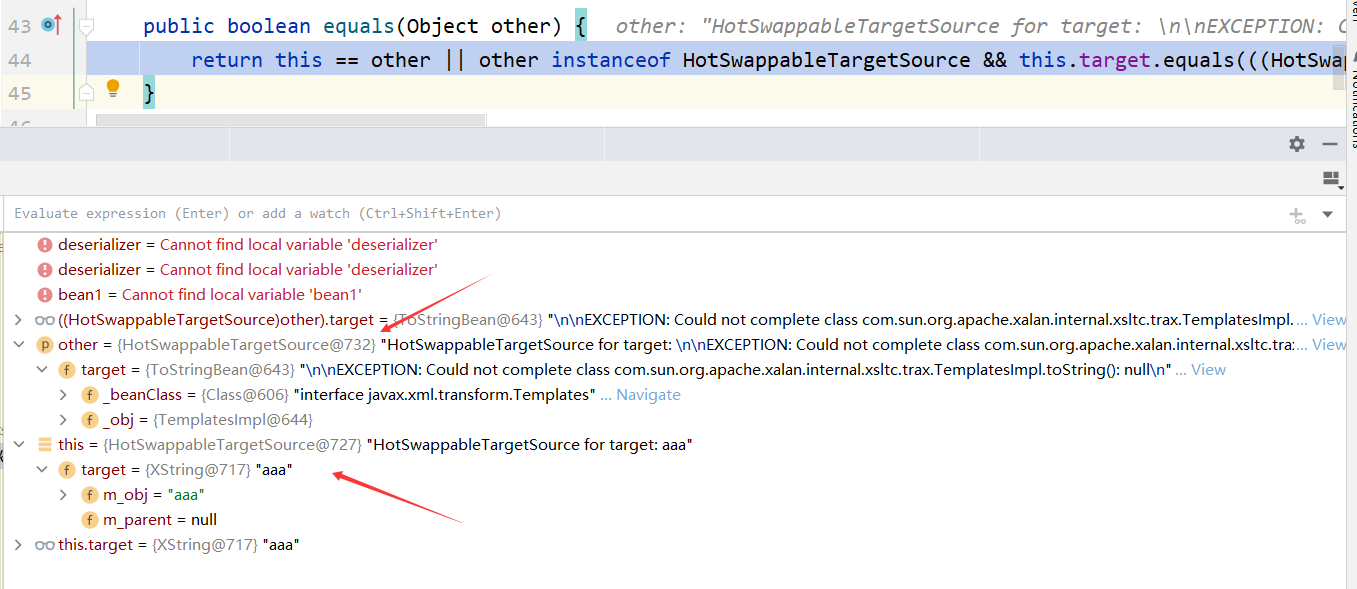This screenshot has height=589, width=1357.
Task: Click error icon of first deserializer watch
Action: point(44,245)
